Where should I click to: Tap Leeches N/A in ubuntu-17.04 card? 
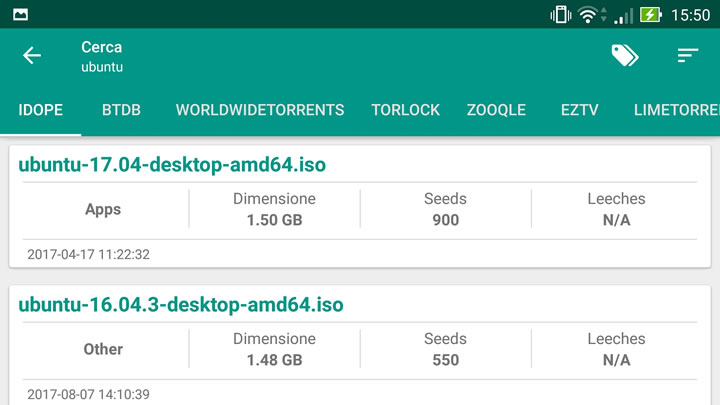click(x=616, y=209)
